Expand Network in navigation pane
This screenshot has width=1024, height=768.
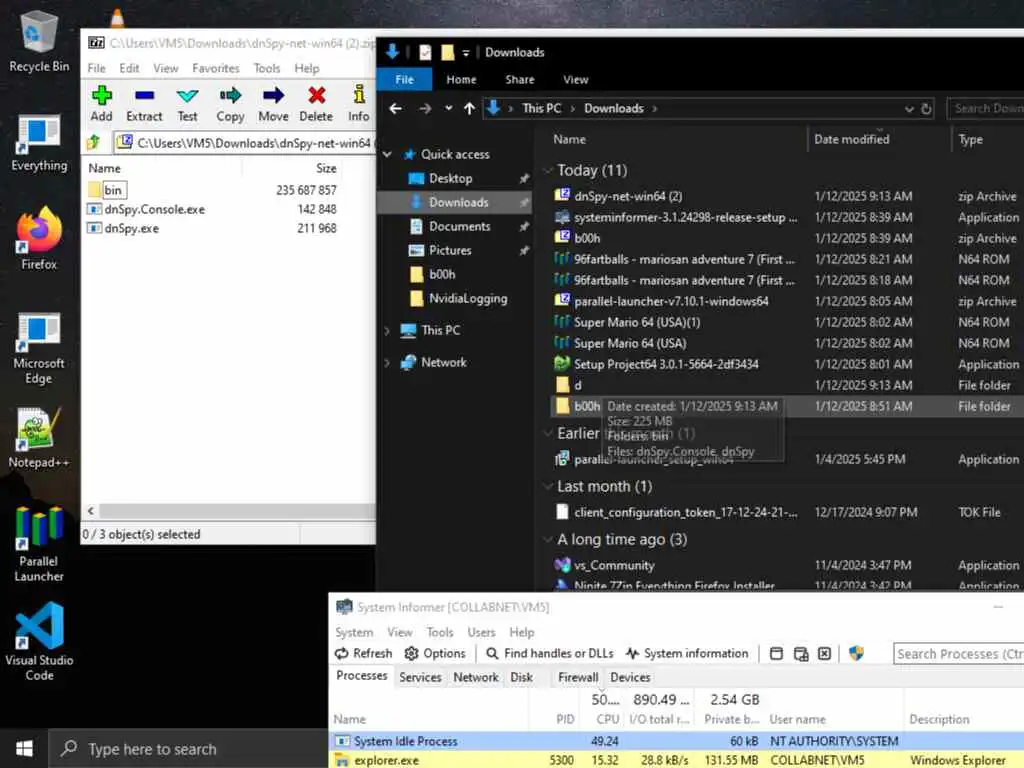(387, 362)
